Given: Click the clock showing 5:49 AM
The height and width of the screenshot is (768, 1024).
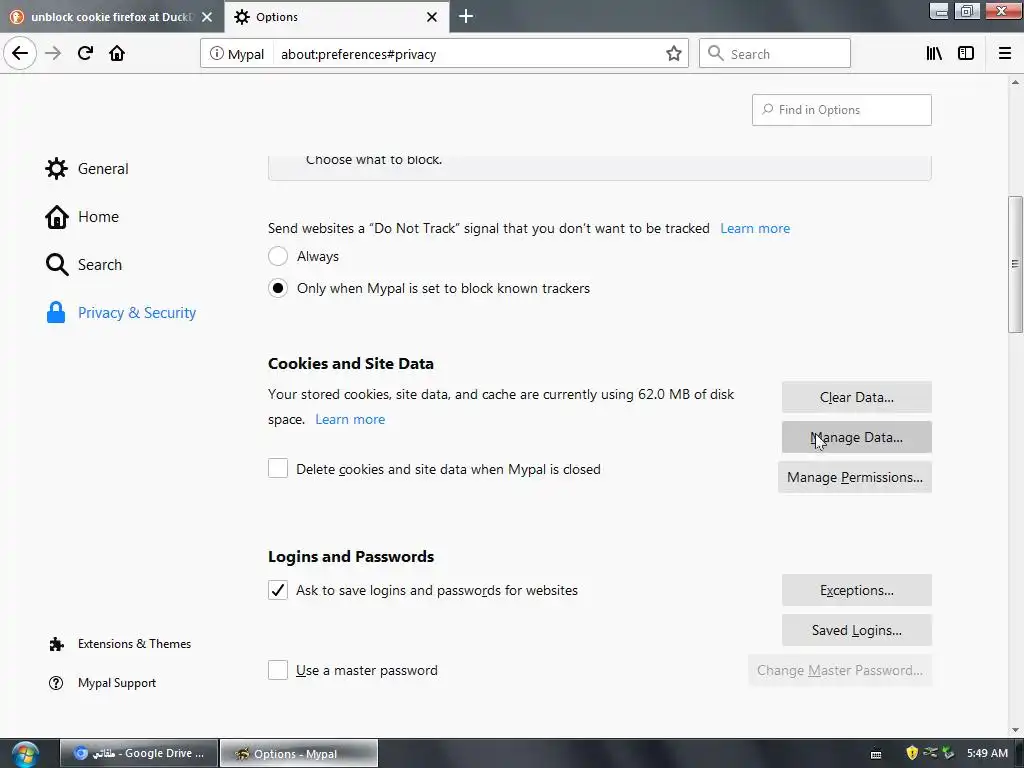Looking at the screenshot, I should pyautogui.click(x=987, y=753).
